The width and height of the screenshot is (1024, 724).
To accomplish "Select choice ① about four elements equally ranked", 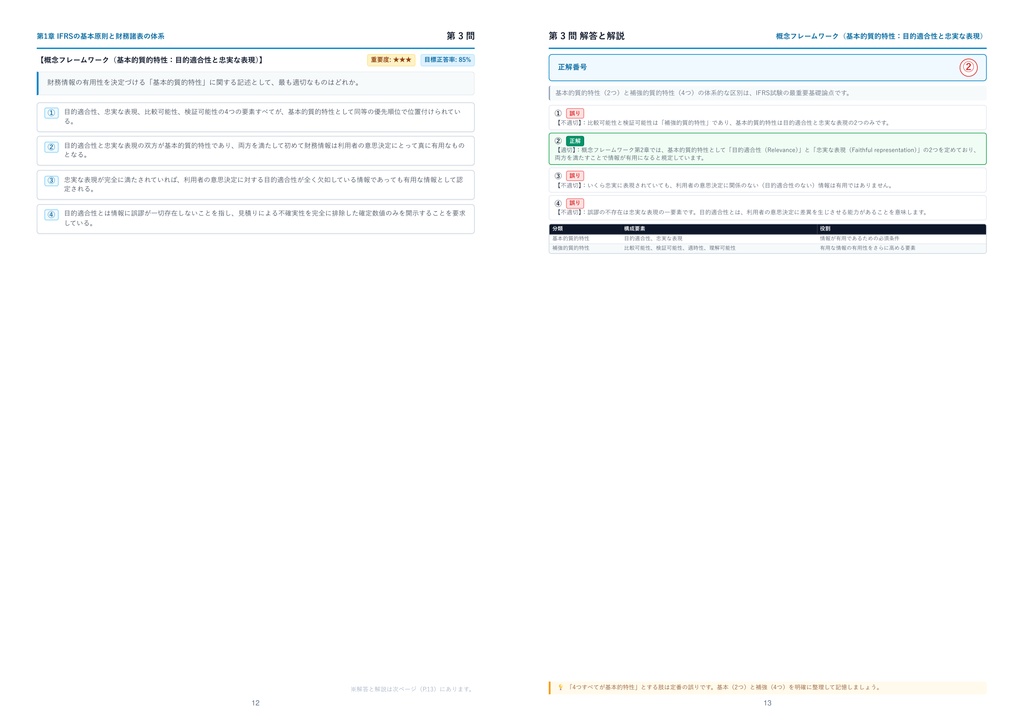I will (255, 117).
